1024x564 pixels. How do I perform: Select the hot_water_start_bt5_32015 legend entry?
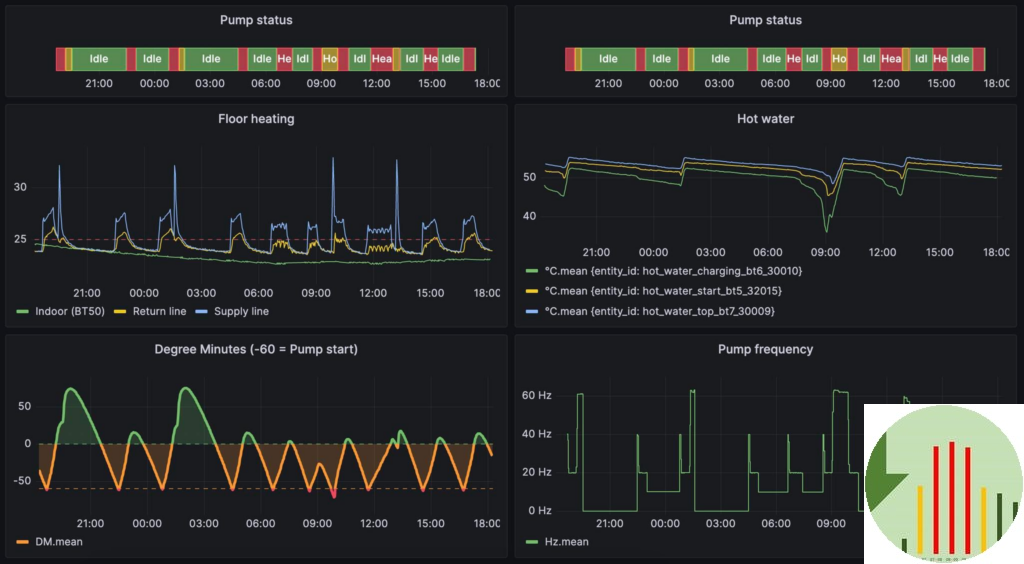663,291
